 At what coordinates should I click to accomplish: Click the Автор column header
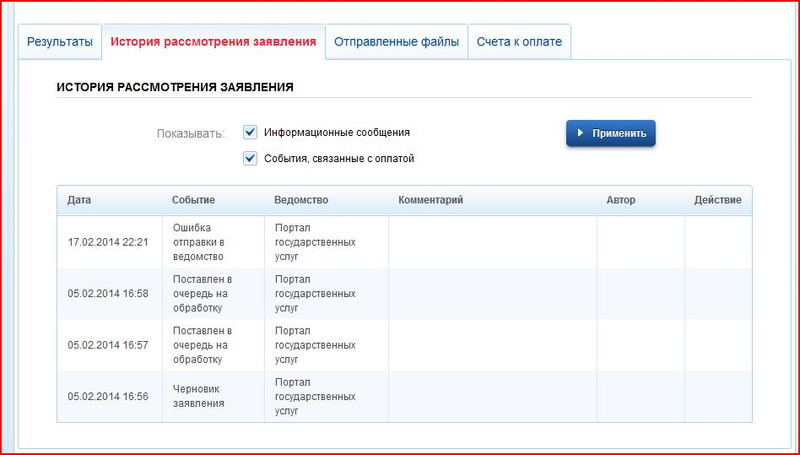(x=621, y=200)
